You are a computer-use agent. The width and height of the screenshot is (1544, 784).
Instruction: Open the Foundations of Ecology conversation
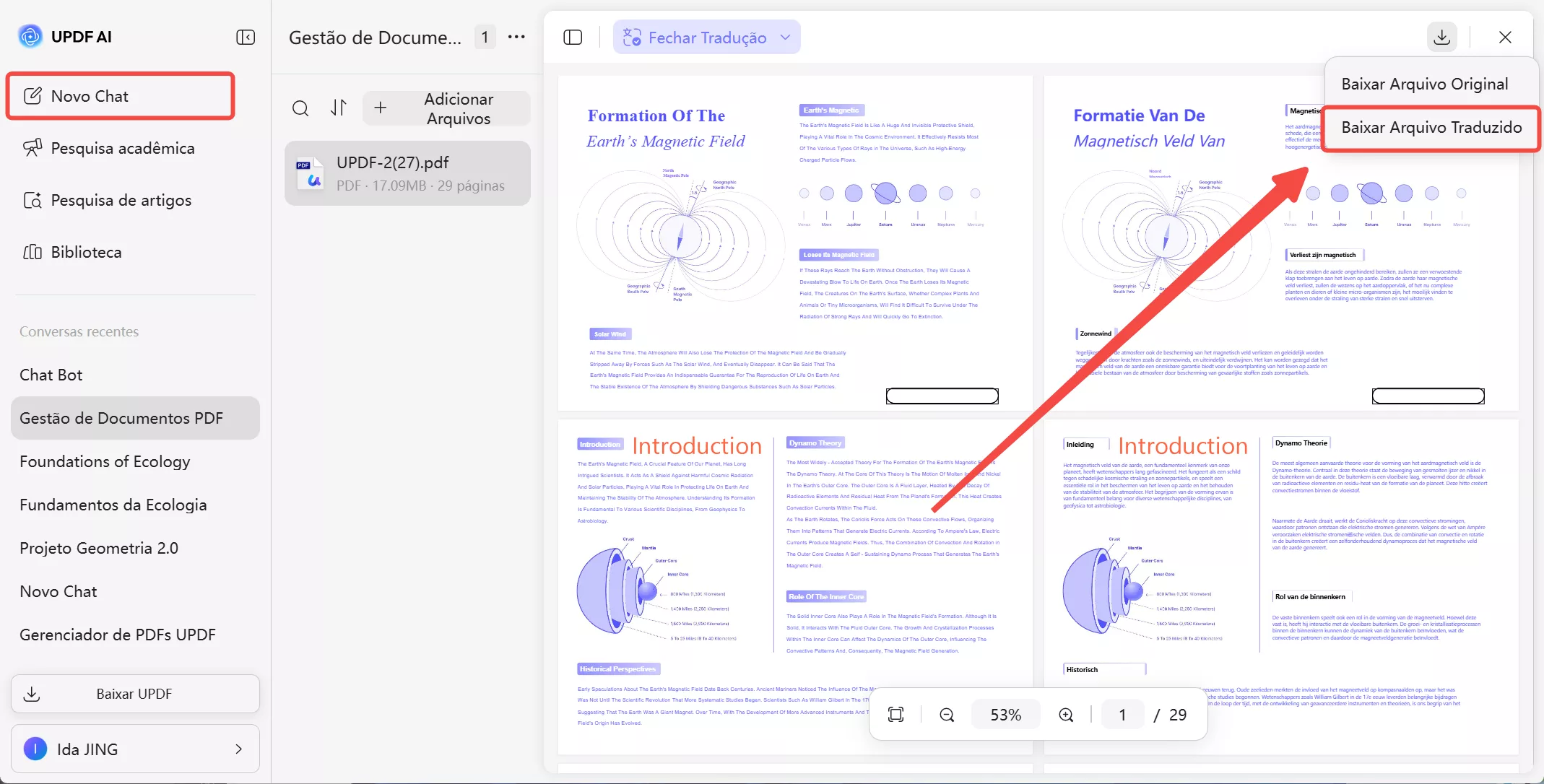click(x=105, y=461)
